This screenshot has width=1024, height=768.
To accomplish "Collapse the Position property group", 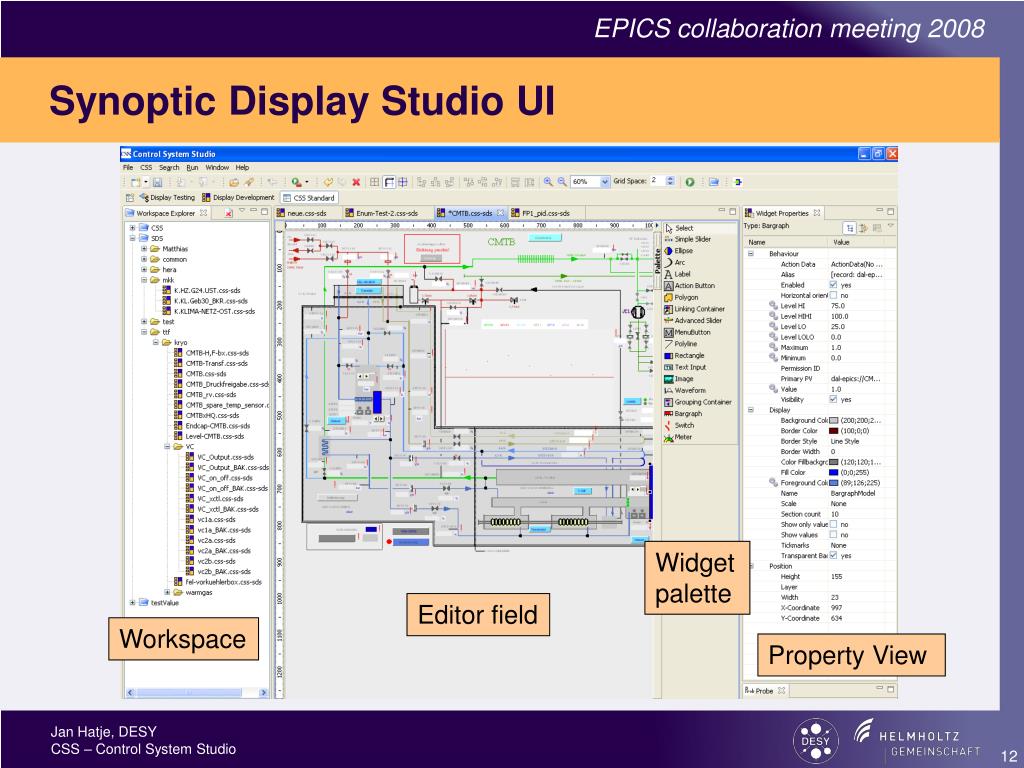I will 751,566.
